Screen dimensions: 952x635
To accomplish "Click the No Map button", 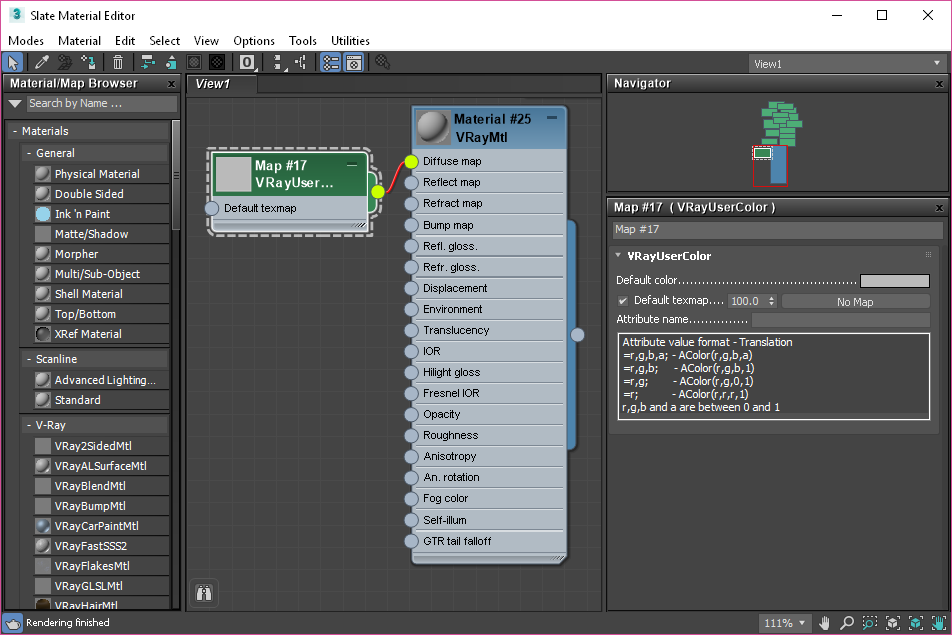I will [855, 301].
